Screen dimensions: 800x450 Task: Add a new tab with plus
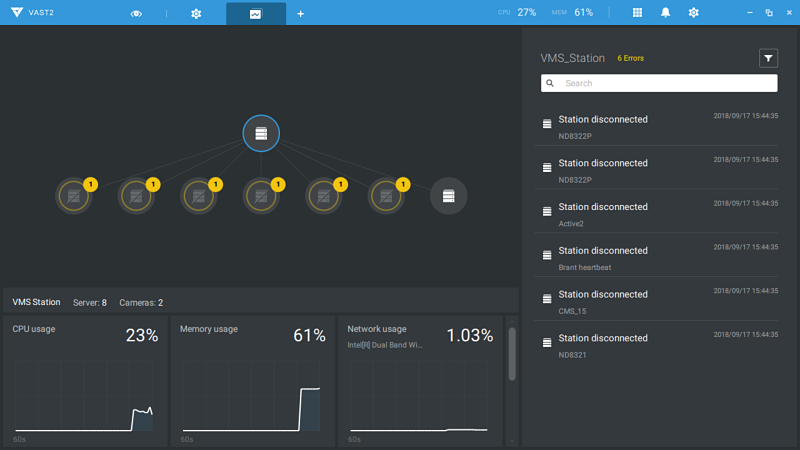pyautogui.click(x=300, y=13)
